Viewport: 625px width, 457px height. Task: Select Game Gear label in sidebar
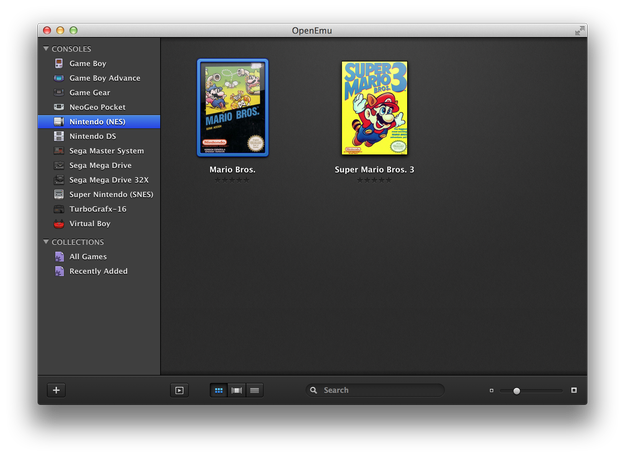(x=90, y=92)
